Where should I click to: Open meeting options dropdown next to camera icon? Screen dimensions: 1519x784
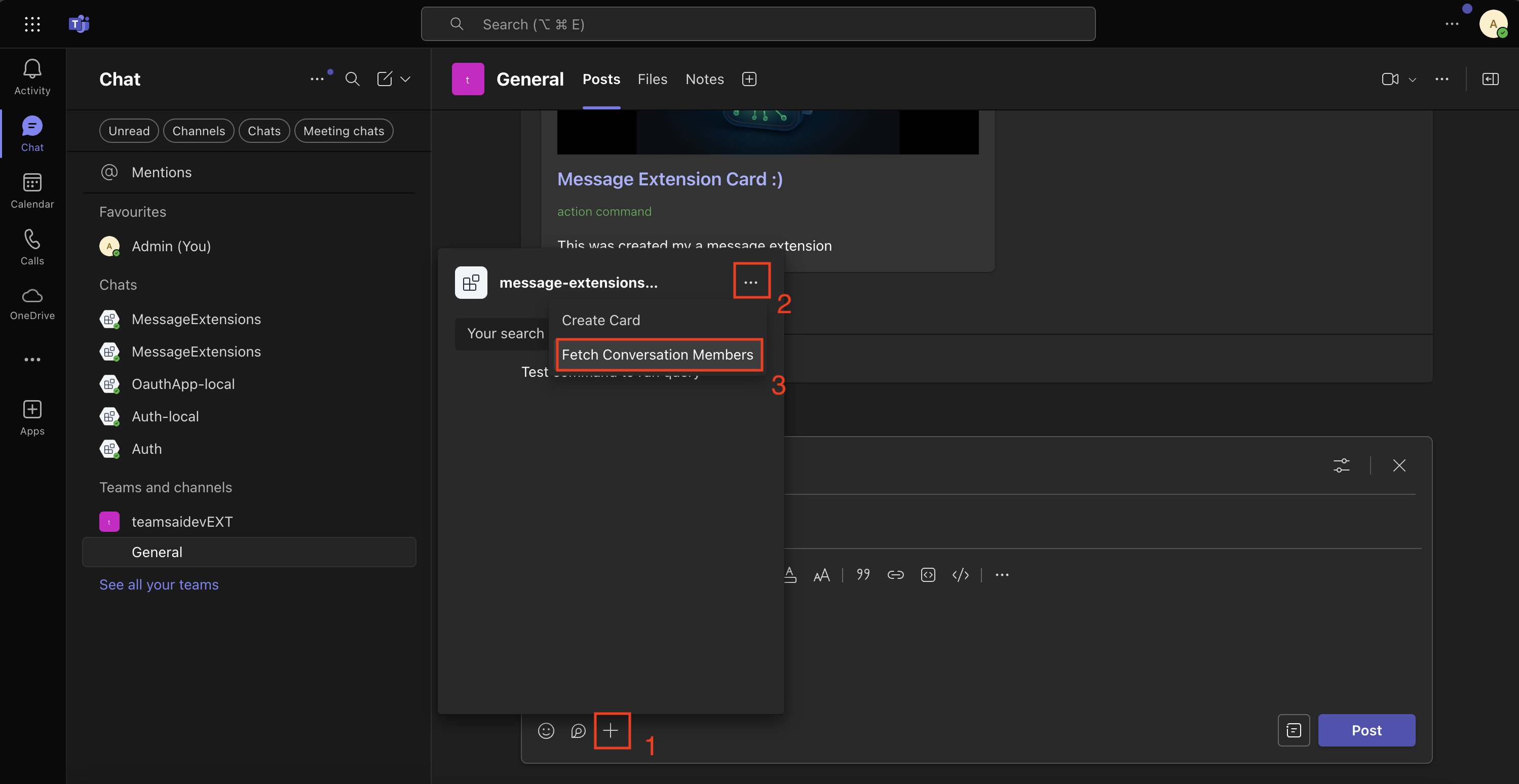coord(1412,80)
